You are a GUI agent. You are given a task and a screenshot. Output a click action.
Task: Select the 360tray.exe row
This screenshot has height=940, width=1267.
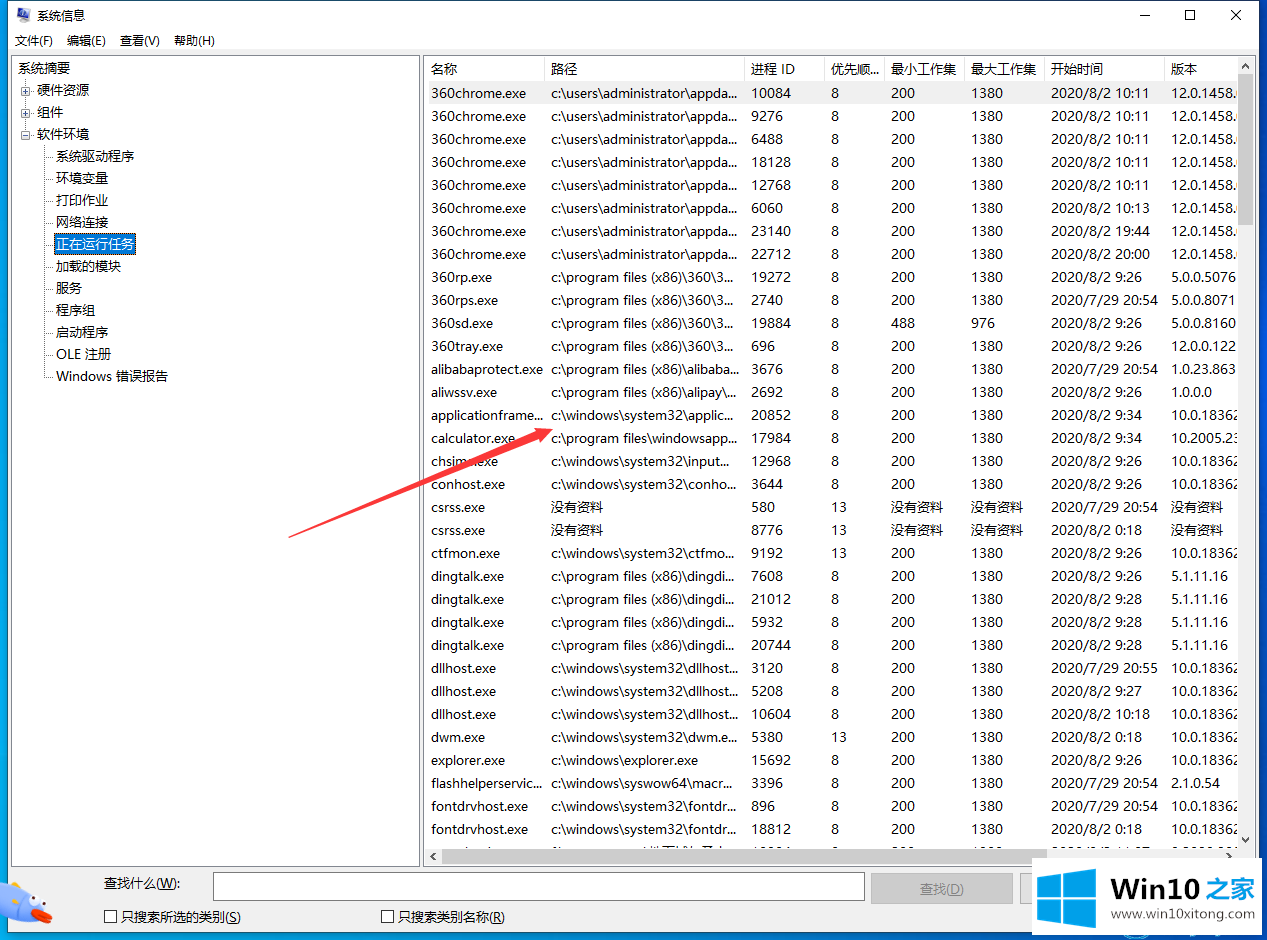pyautogui.click(x=831, y=346)
